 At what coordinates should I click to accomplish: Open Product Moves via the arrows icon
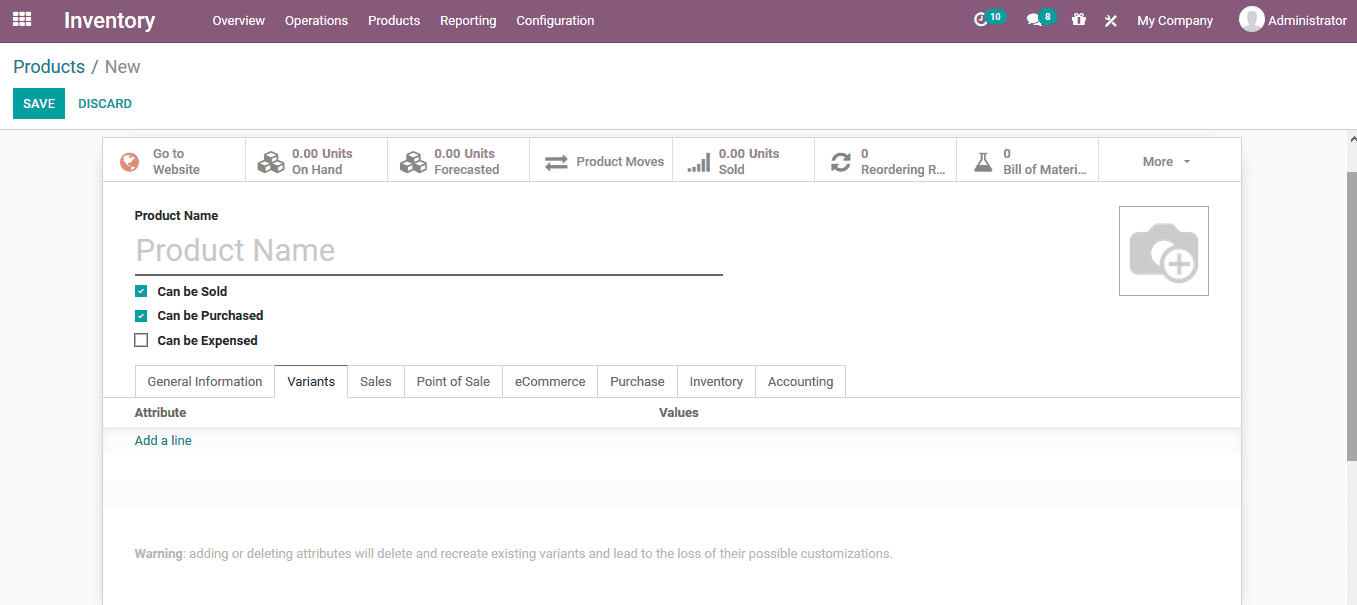tap(601, 160)
